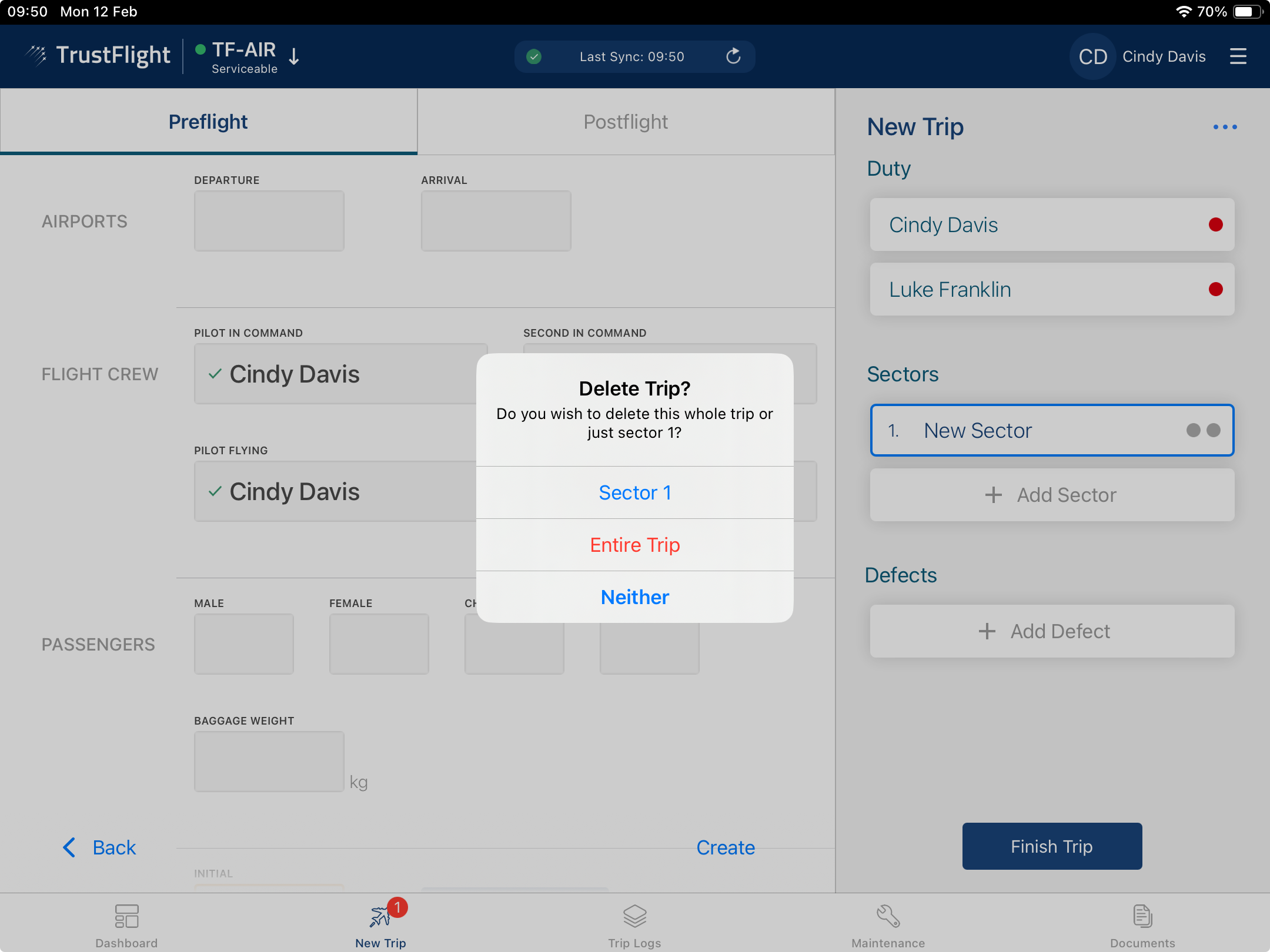Select the Preflight tab
Image resolution: width=1270 pixels, height=952 pixels.
208,122
